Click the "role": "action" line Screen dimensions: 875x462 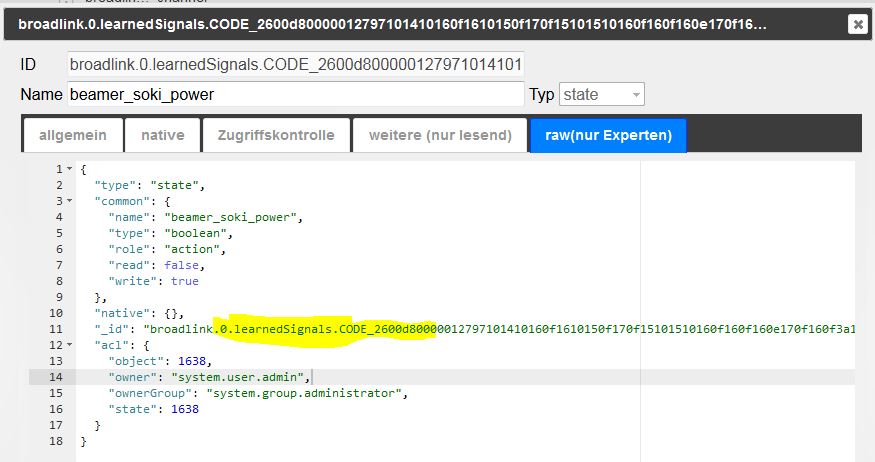tap(167, 249)
